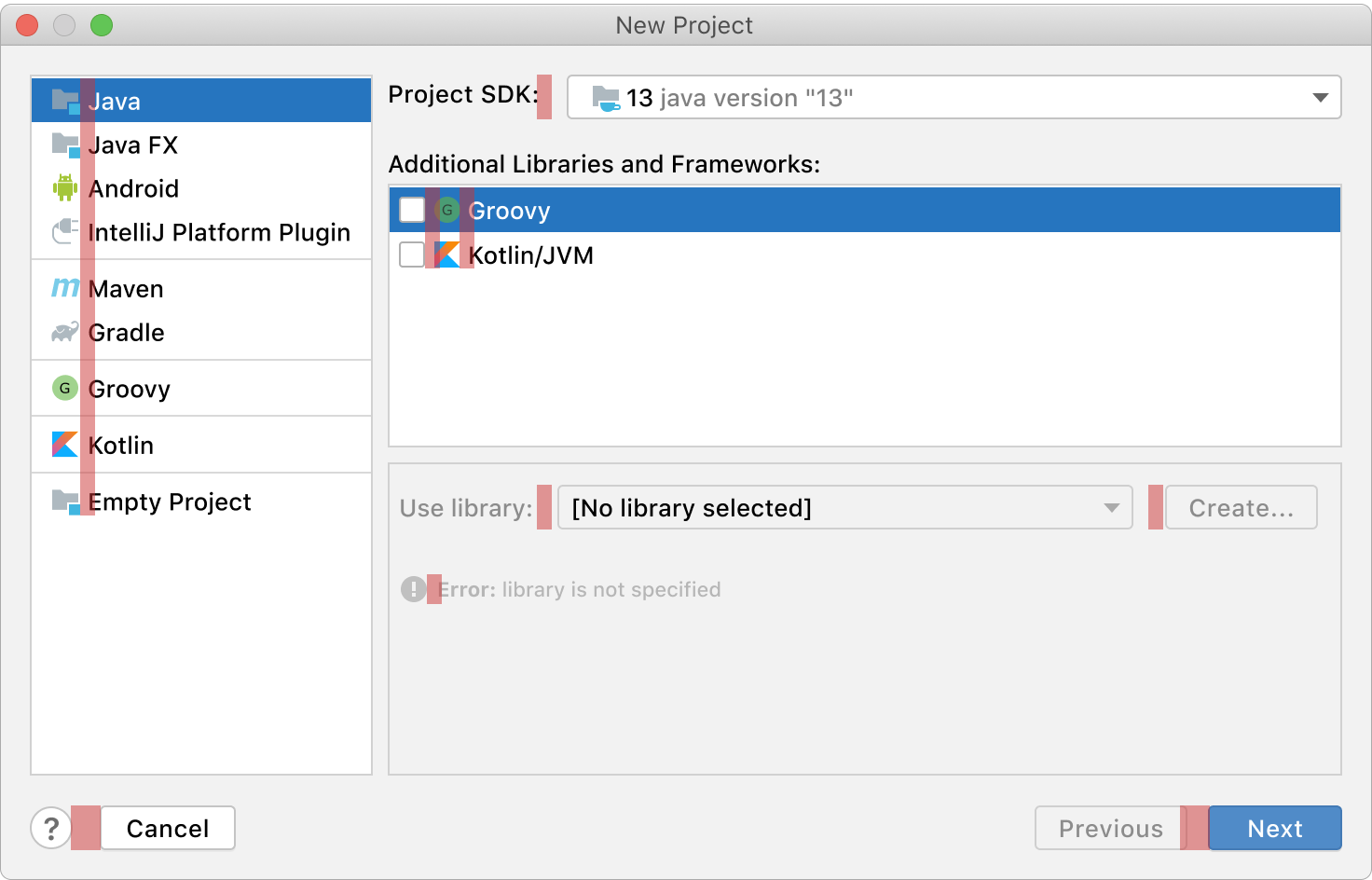The width and height of the screenshot is (1372, 880).
Task: Open the Project SDK dropdown
Action: (954, 97)
